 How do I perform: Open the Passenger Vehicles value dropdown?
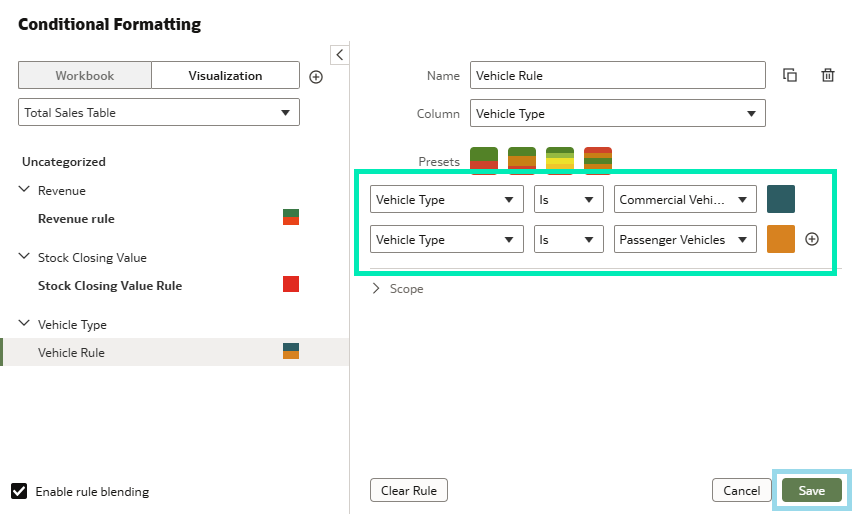pos(685,239)
